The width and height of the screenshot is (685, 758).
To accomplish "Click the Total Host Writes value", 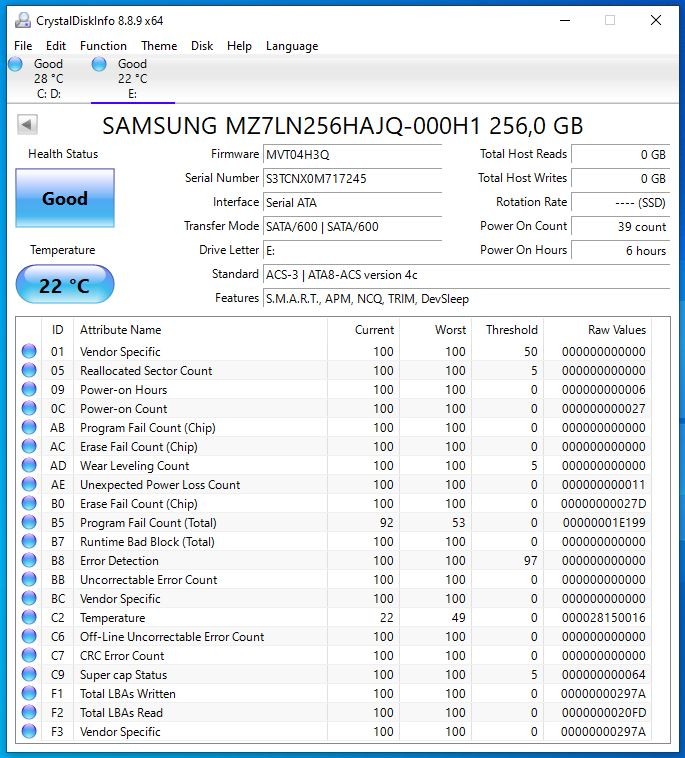I will point(621,179).
